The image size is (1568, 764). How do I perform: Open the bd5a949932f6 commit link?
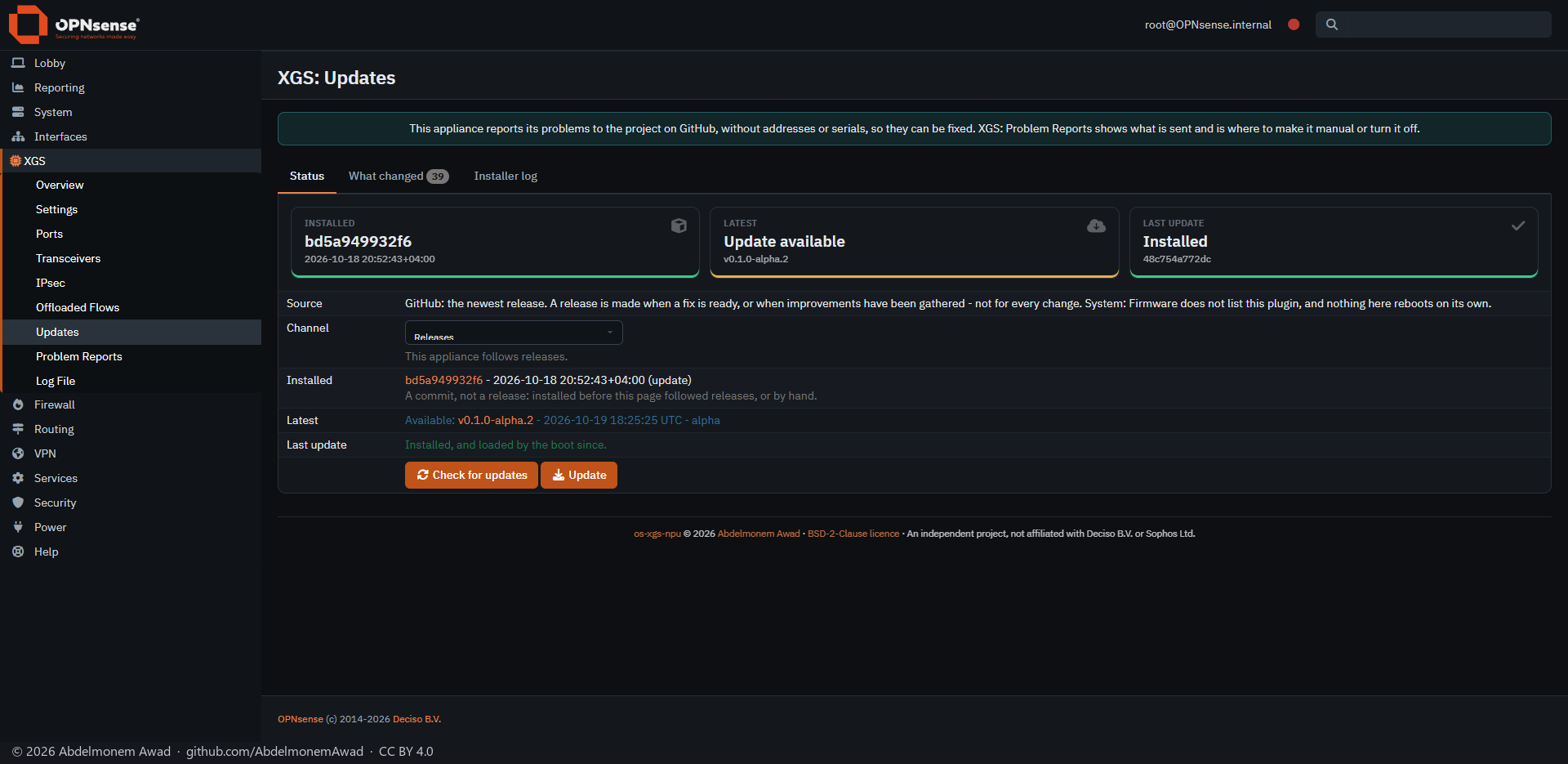[x=443, y=380]
